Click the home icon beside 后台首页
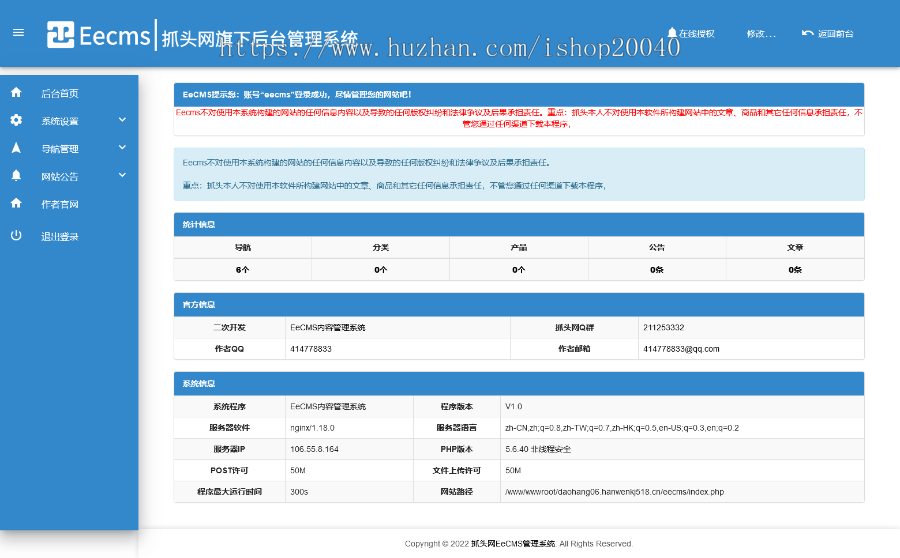Viewport: 900px width, 558px height. click(x=16, y=92)
